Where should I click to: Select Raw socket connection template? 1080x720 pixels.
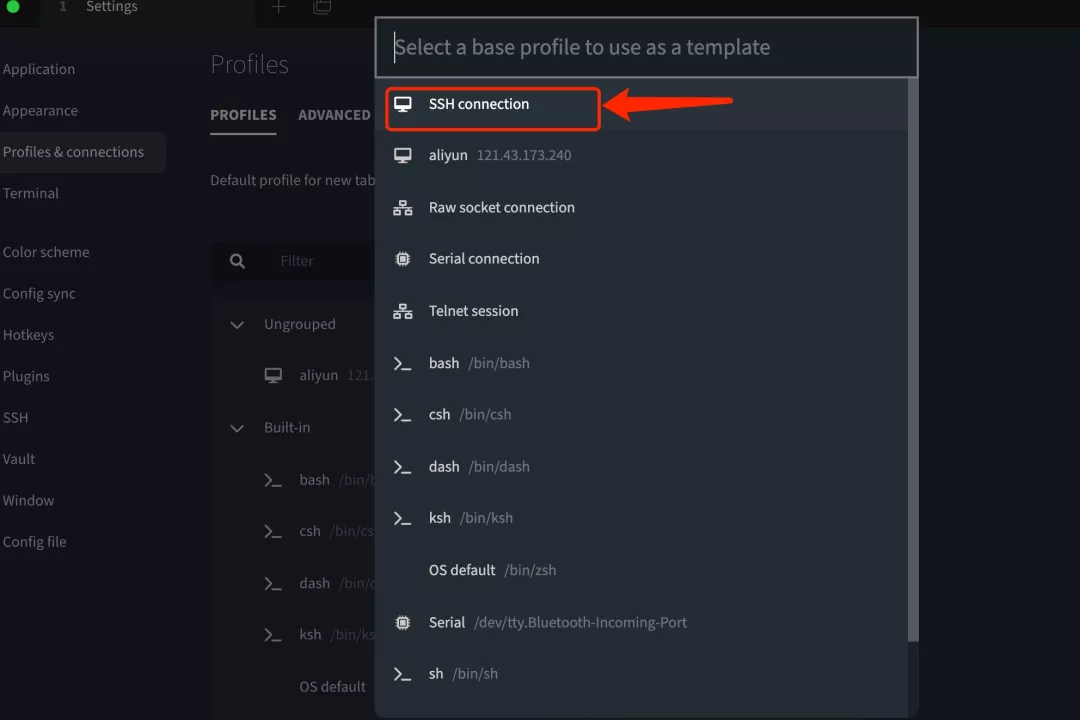(x=642, y=207)
